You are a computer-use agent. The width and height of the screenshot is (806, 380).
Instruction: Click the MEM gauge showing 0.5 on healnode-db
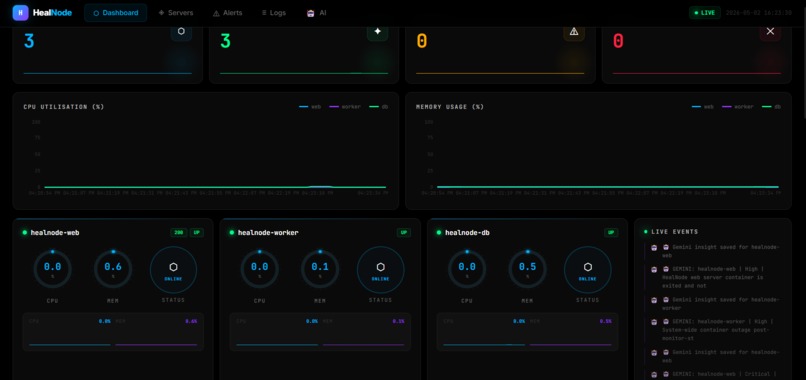pyautogui.click(x=527, y=269)
